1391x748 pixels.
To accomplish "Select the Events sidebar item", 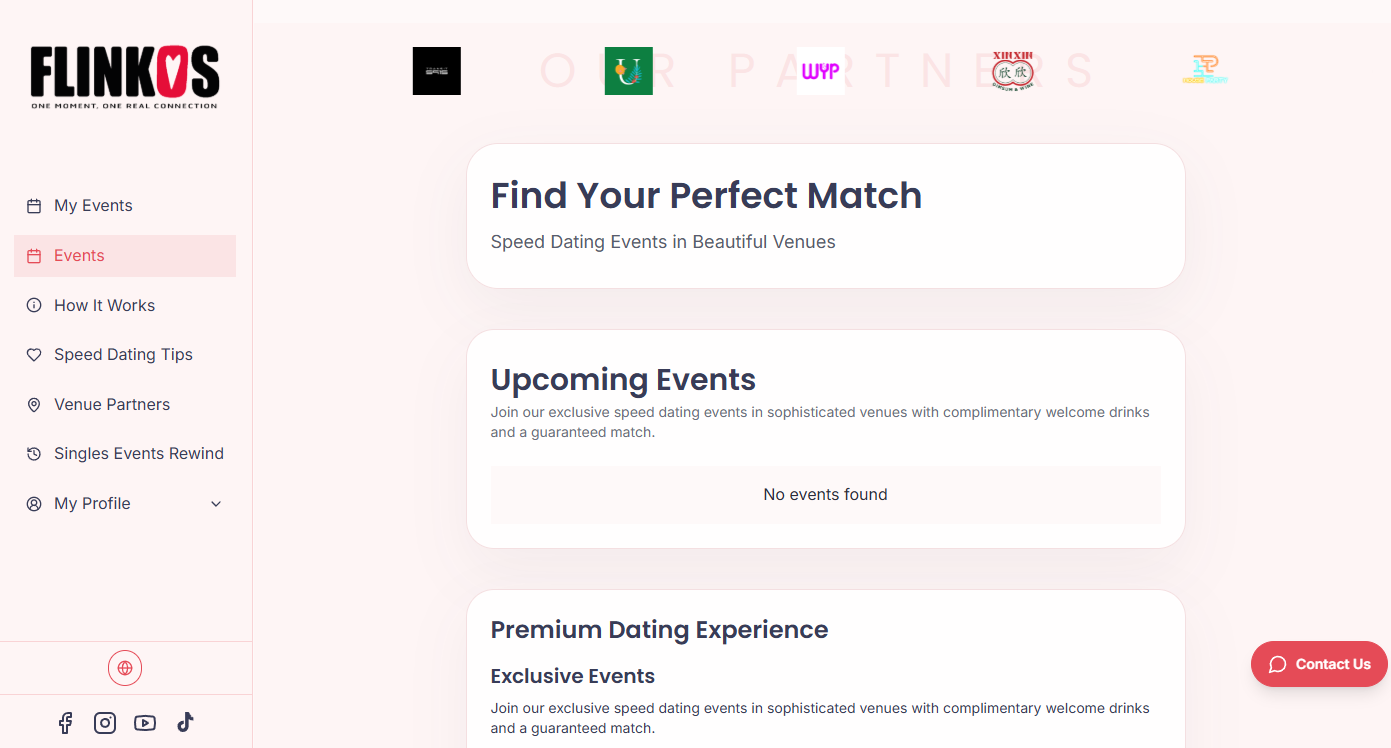I will (x=79, y=256).
